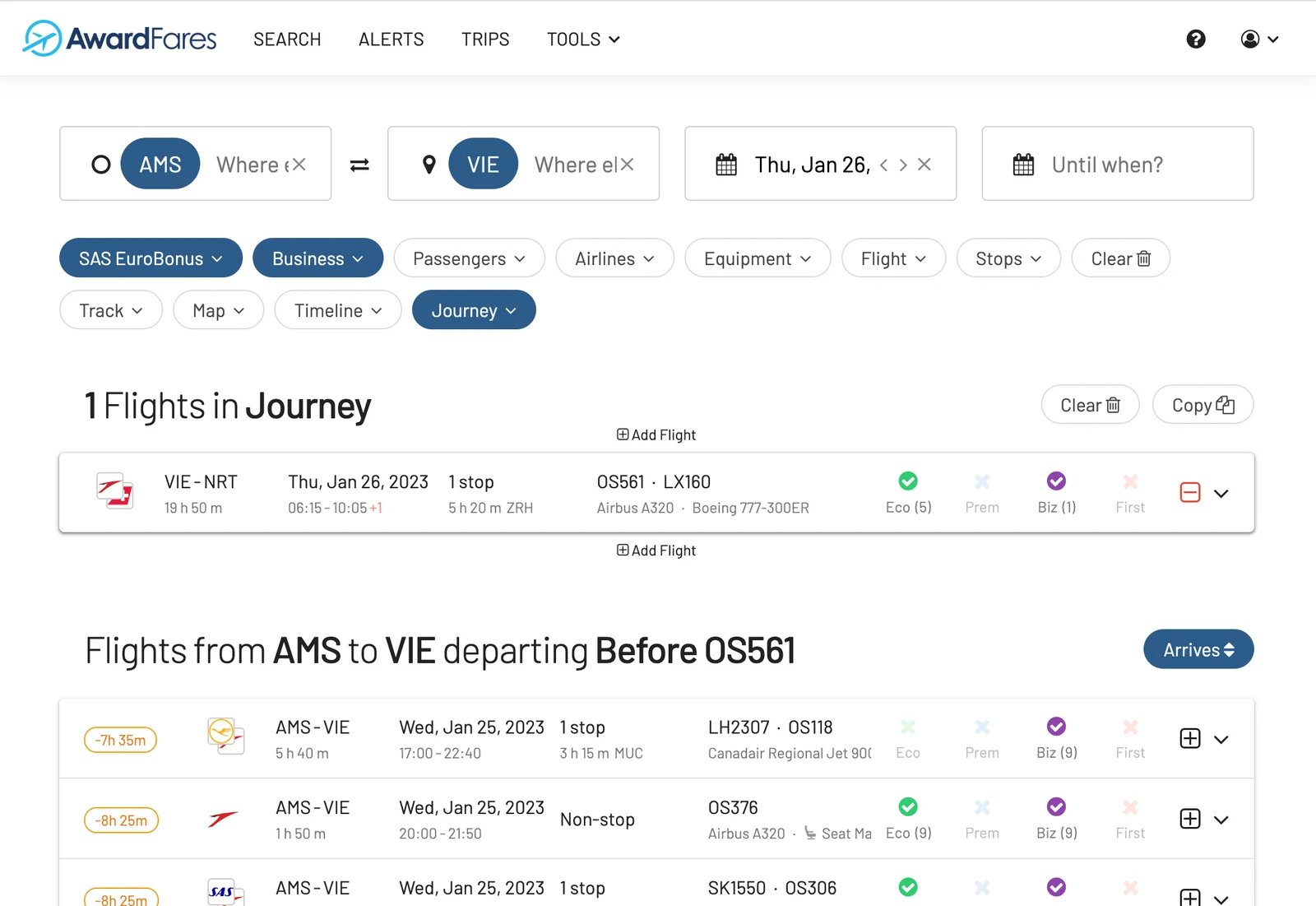The width and height of the screenshot is (1316, 906).
Task: Clear the Thu, Jan 26 date
Action: click(x=924, y=165)
